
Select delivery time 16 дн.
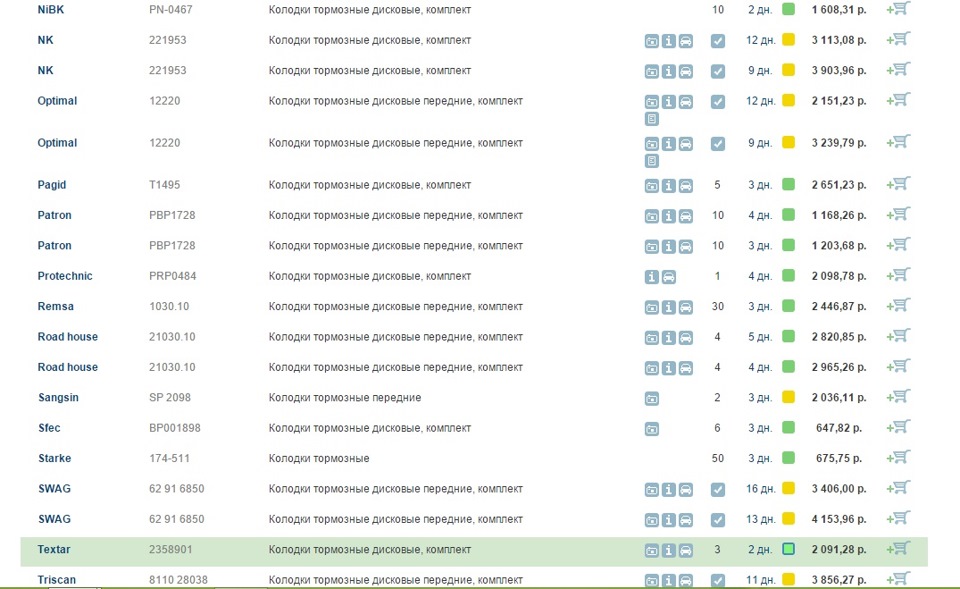click(x=760, y=489)
